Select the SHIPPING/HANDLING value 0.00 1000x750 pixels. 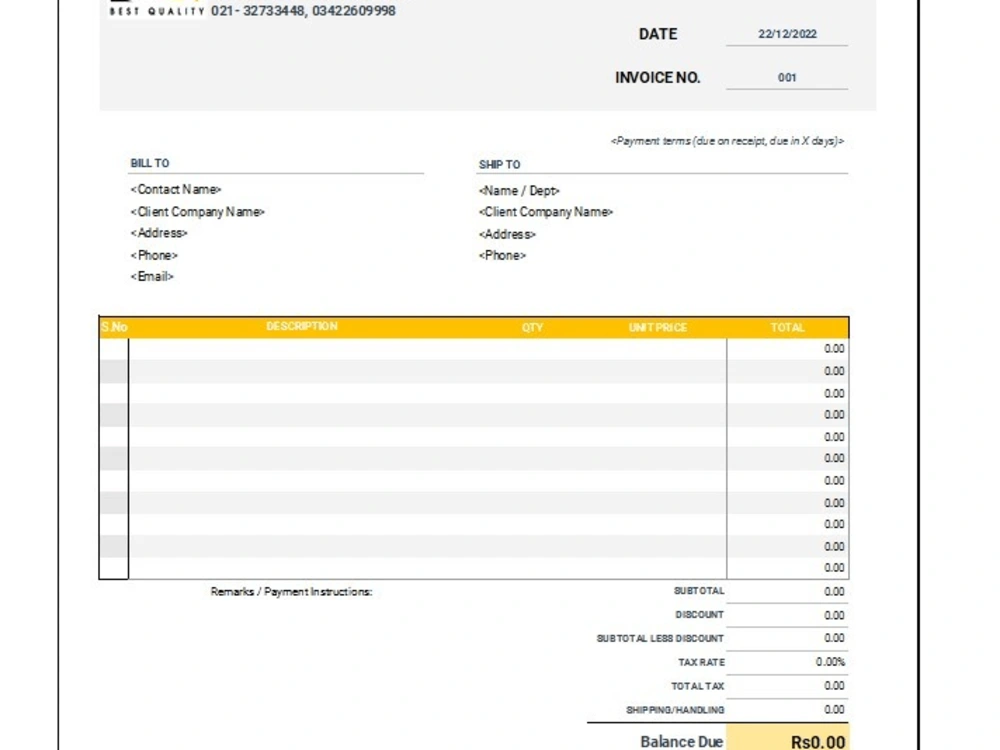tap(834, 709)
